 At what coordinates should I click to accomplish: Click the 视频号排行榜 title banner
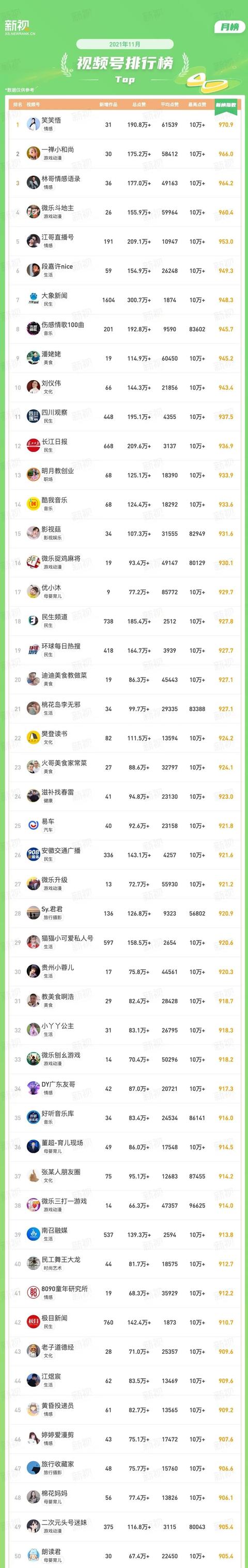125,63
